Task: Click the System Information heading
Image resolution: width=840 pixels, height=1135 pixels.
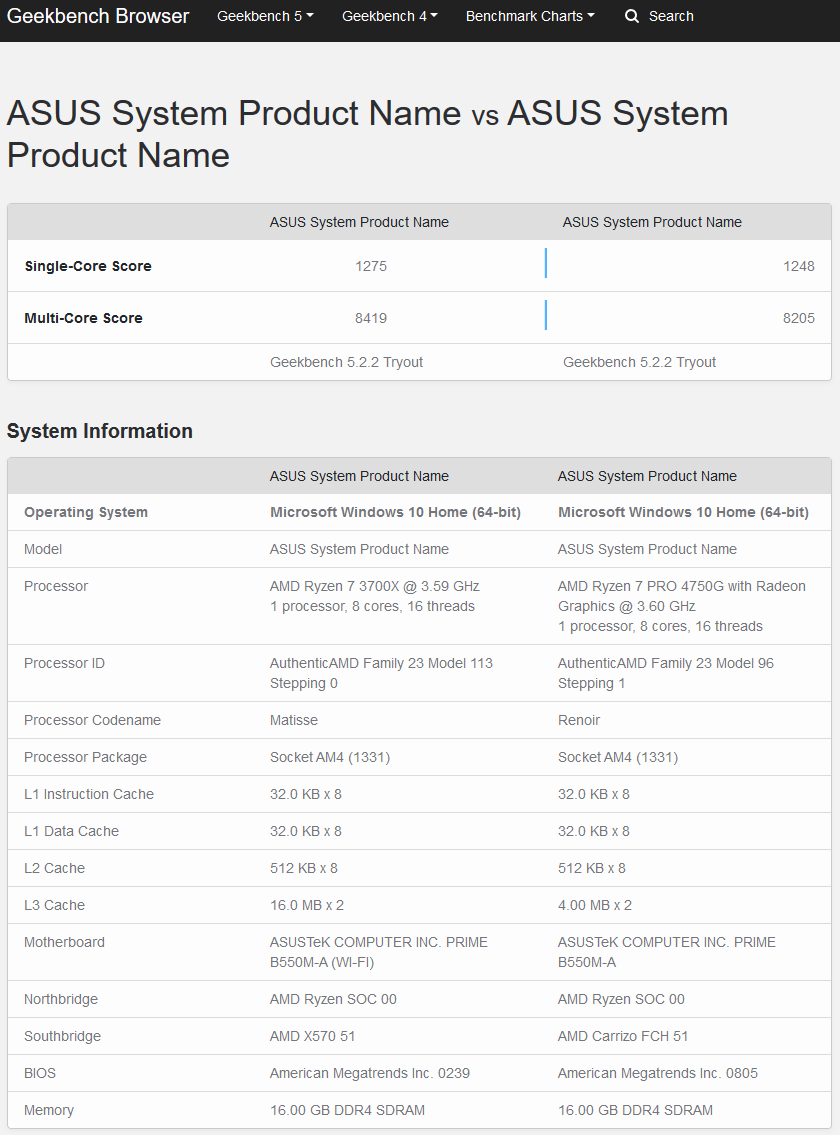Action: pos(100,431)
